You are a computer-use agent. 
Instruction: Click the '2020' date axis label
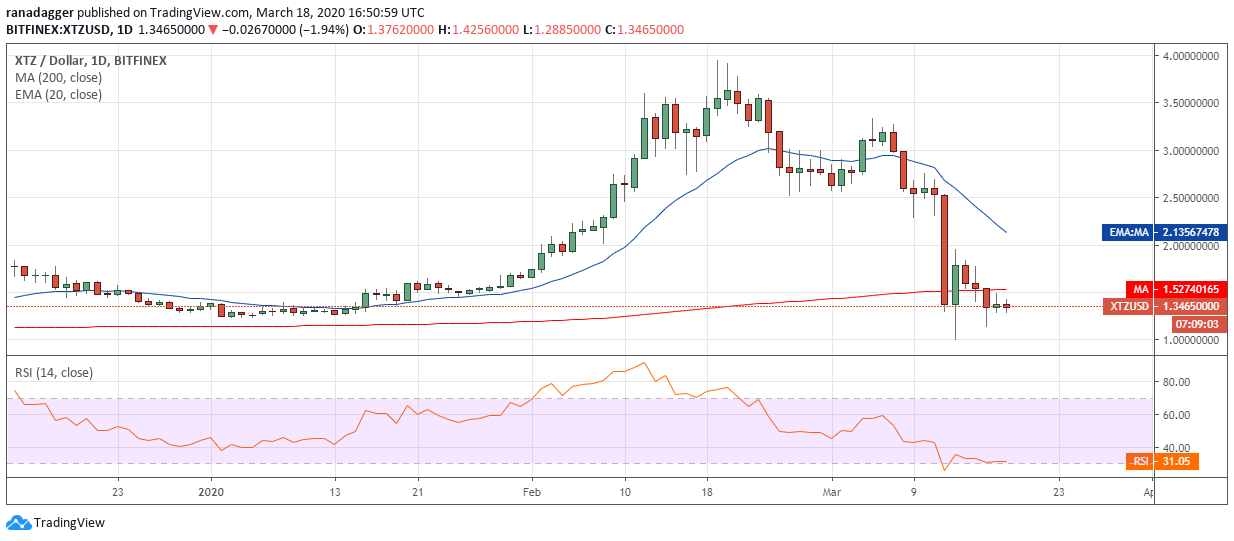tap(212, 492)
